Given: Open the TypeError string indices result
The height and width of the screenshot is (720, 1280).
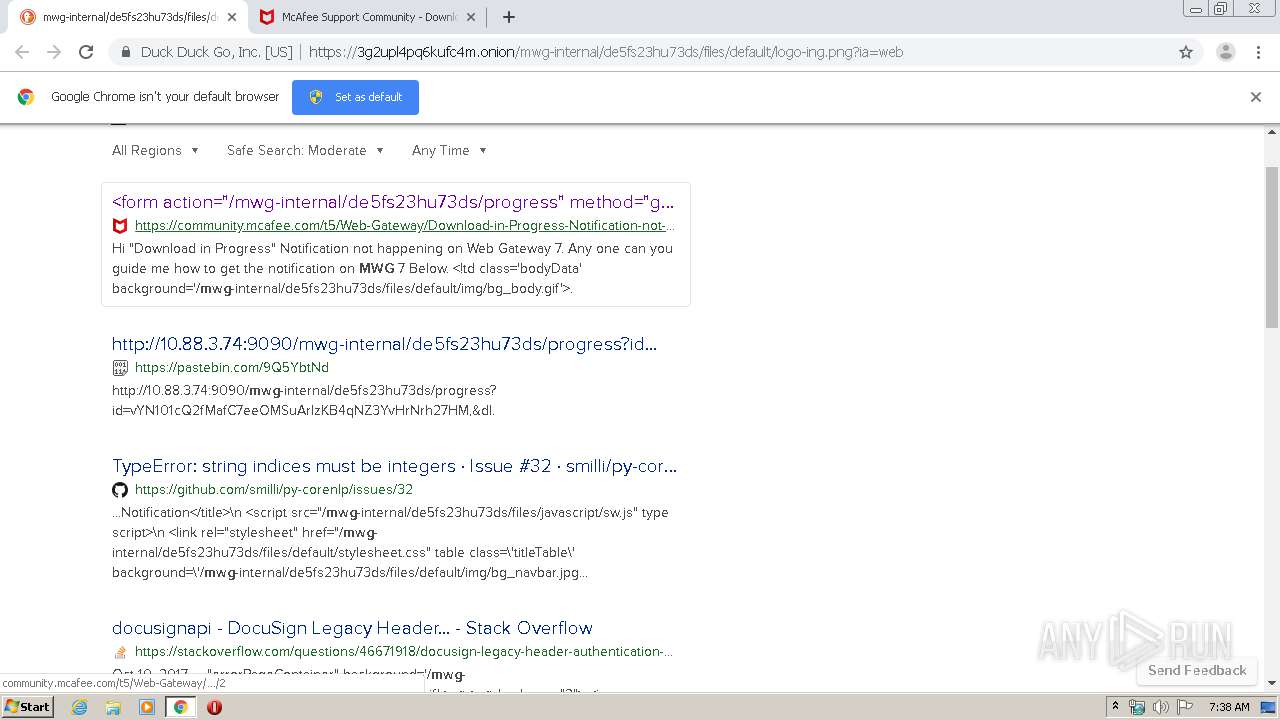Looking at the screenshot, I should 394,466.
